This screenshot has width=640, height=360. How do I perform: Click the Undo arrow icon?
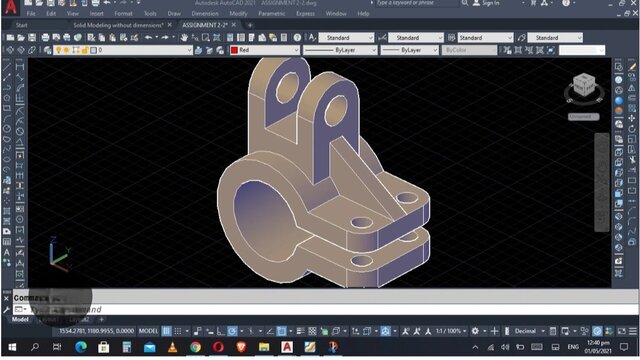(149, 38)
